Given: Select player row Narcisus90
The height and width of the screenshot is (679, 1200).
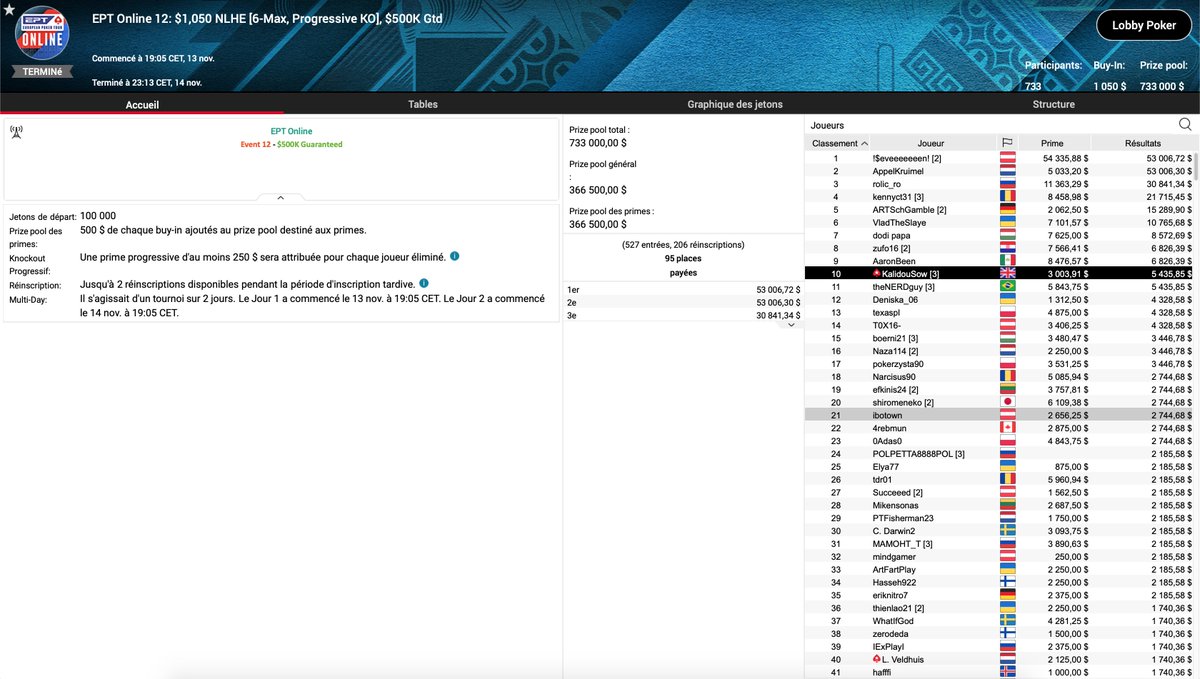Looking at the screenshot, I should (998, 376).
